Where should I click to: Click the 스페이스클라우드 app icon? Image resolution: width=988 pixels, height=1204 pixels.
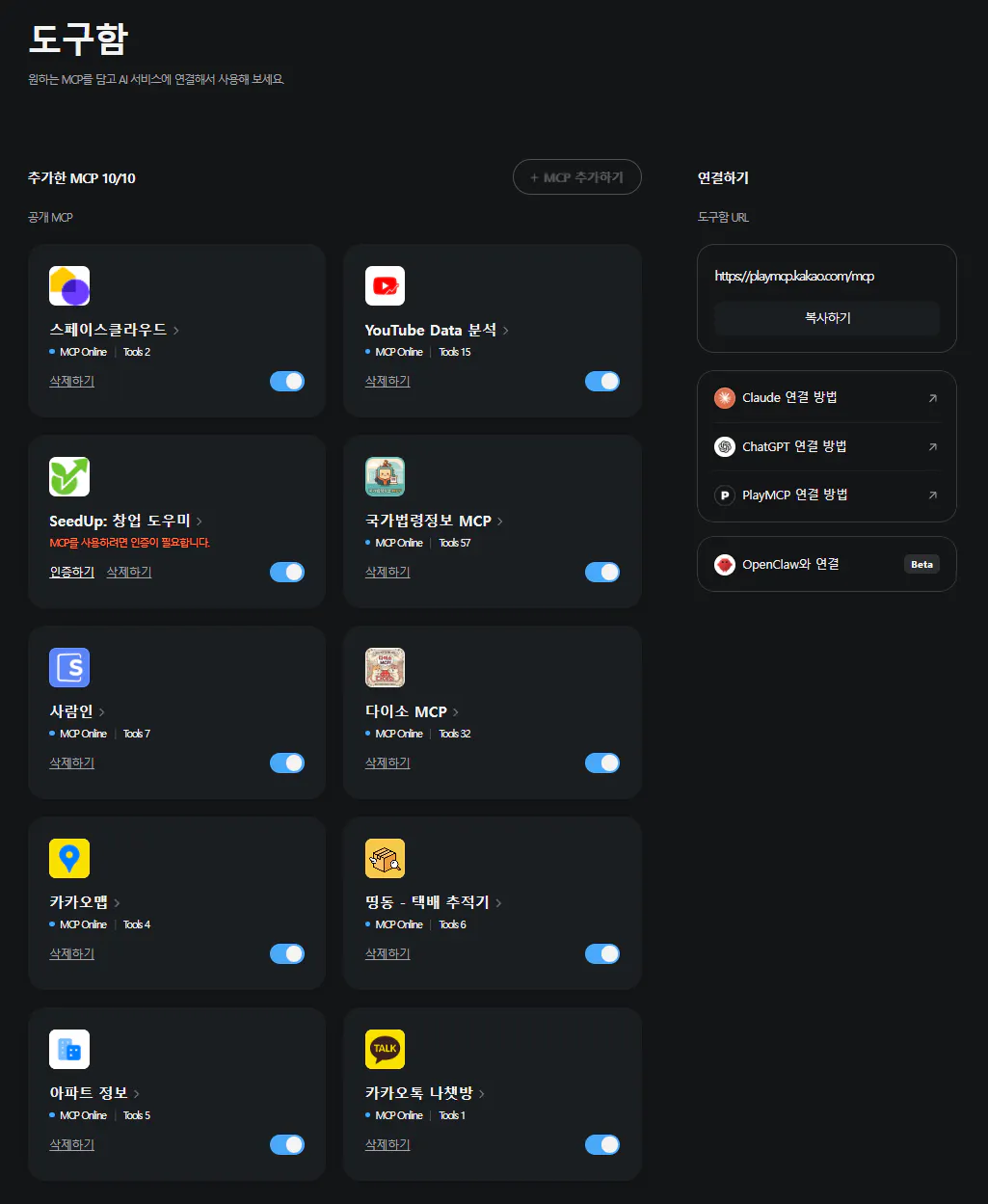point(69,286)
